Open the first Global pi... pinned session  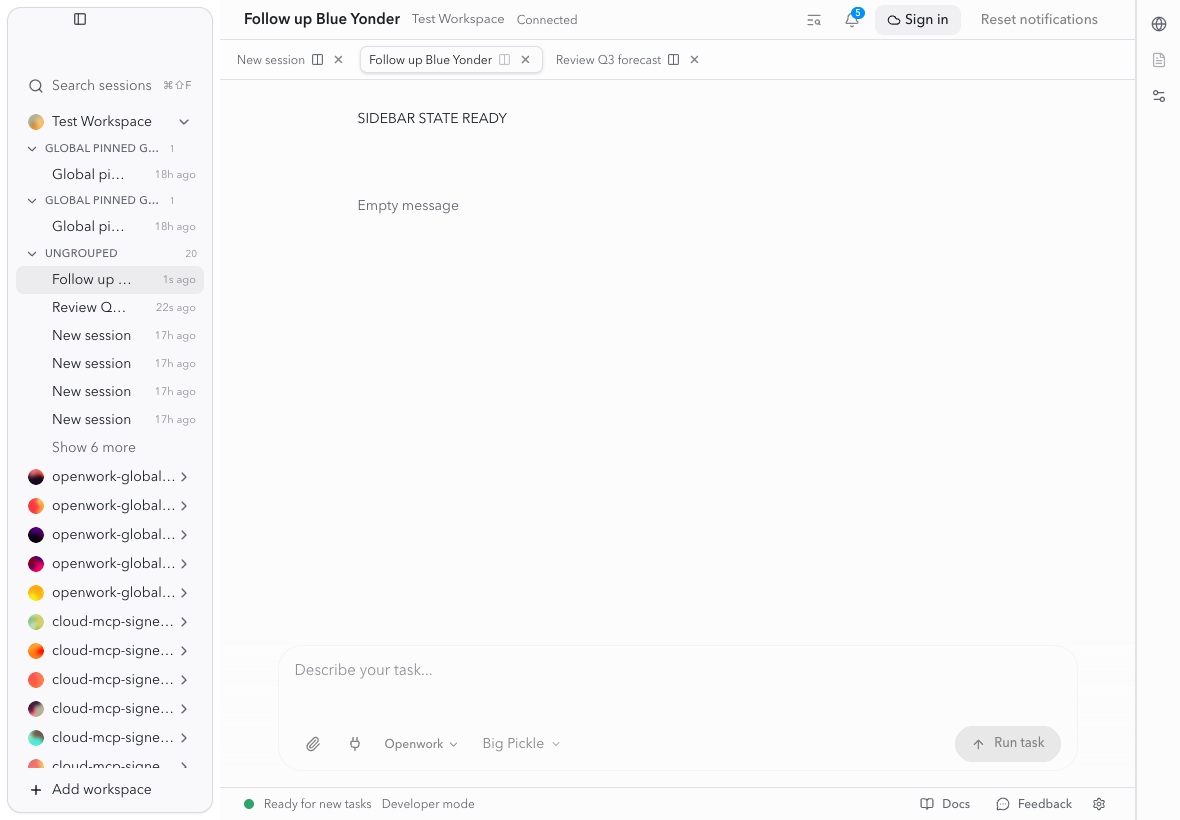pyautogui.click(x=110, y=175)
